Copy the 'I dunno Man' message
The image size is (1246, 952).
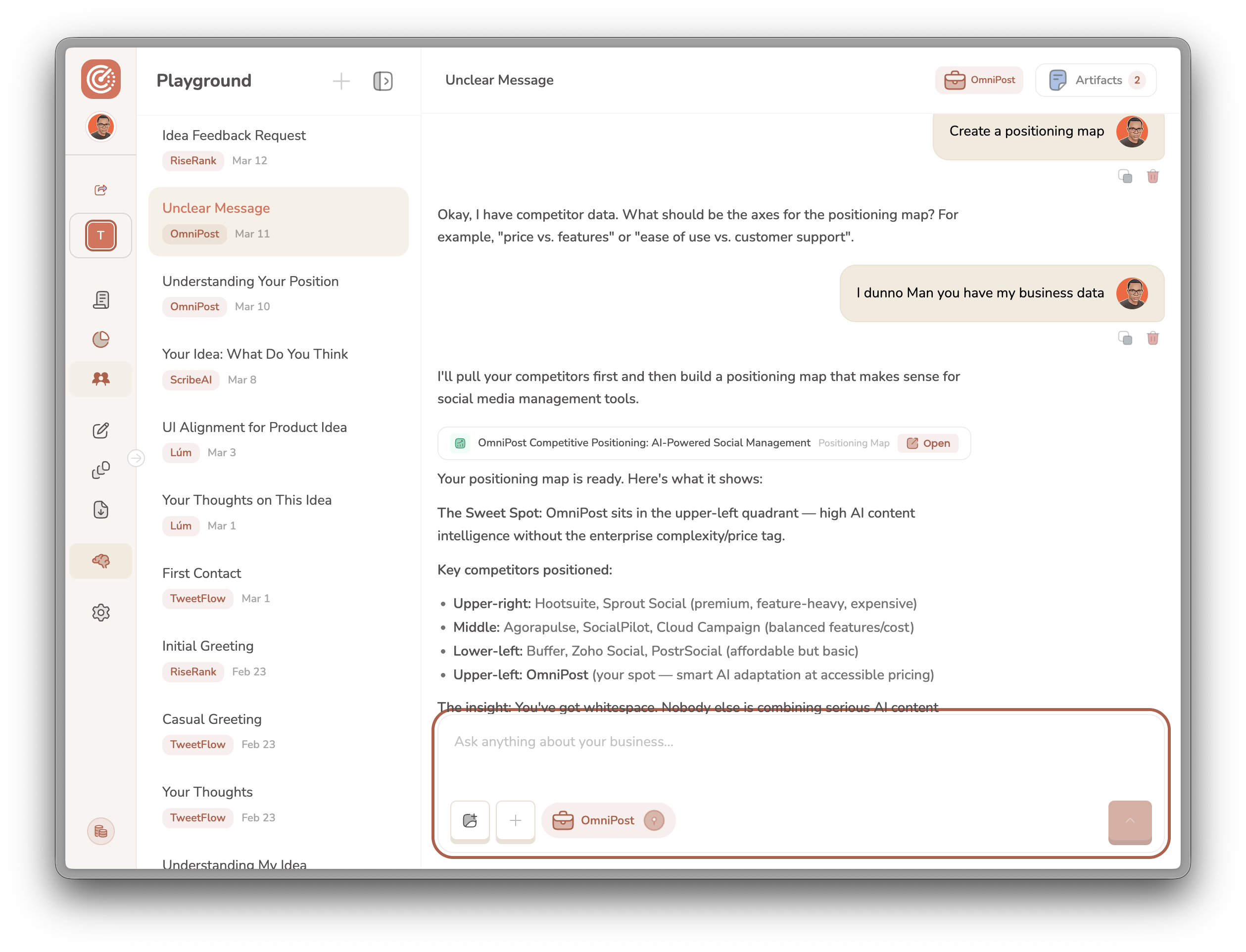[1125, 338]
